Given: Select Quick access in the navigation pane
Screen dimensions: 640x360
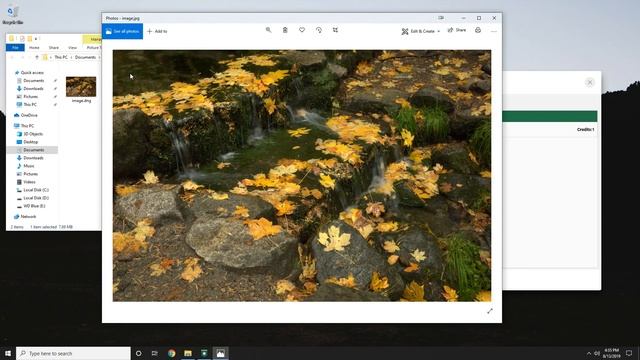Looking at the screenshot, I should point(32,73).
